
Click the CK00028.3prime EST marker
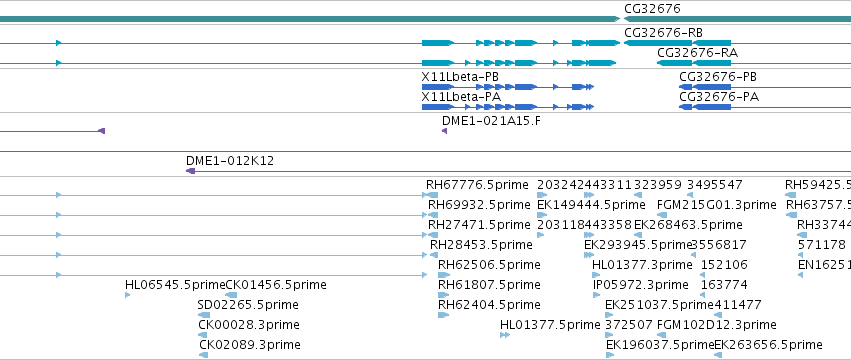point(204,335)
